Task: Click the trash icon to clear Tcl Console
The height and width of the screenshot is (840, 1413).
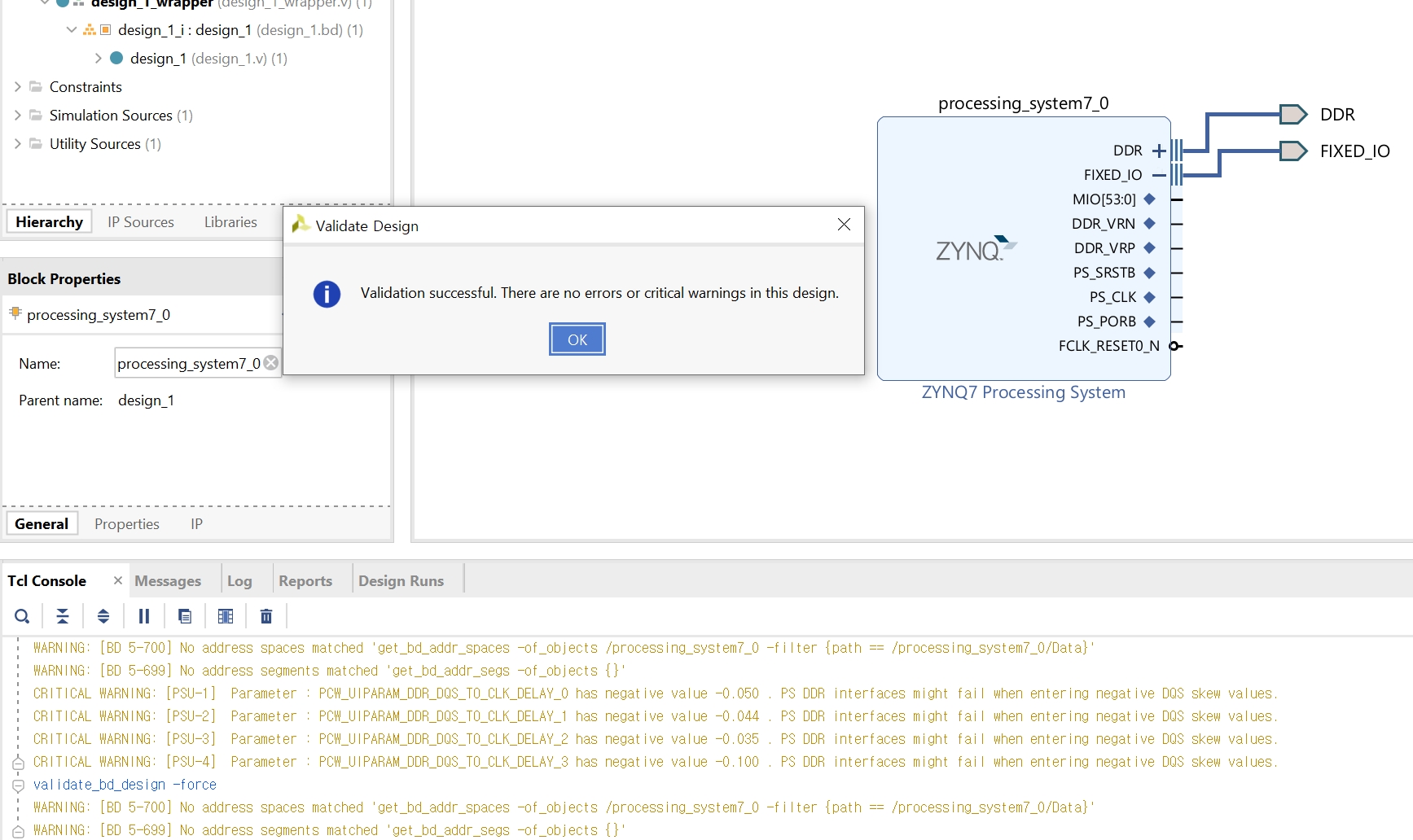Action: point(266,616)
